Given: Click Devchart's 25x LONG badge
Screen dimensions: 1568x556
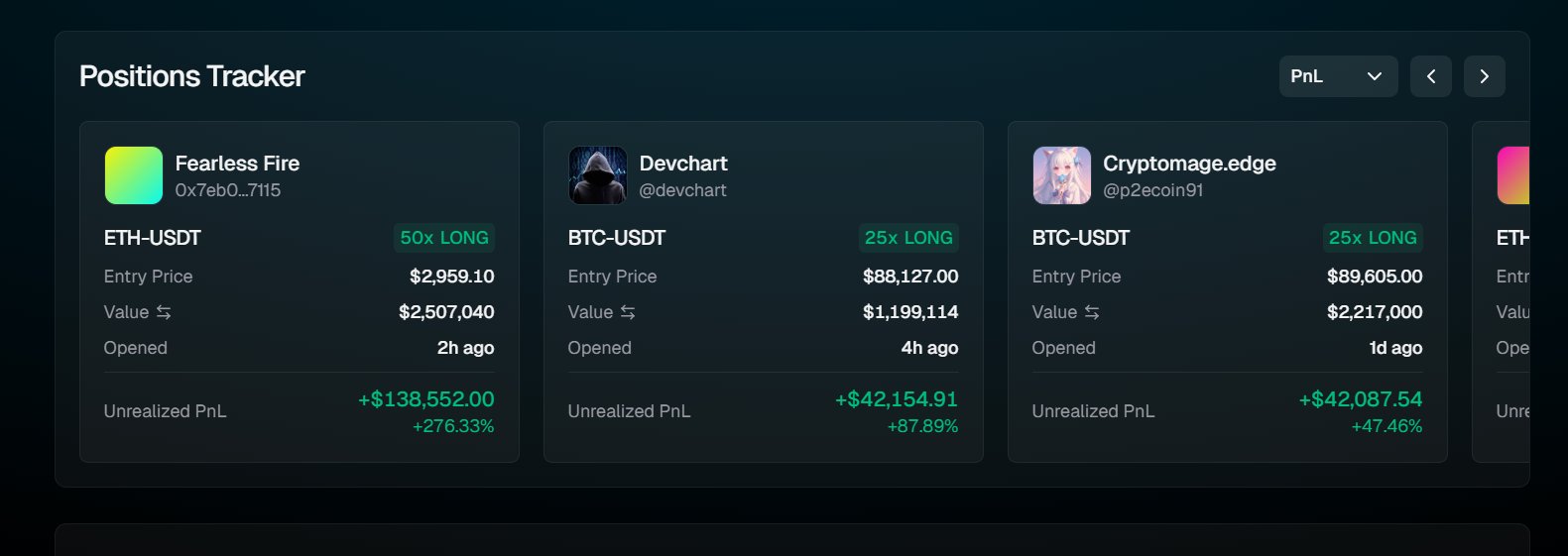Looking at the screenshot, I should tap(908, 238).
